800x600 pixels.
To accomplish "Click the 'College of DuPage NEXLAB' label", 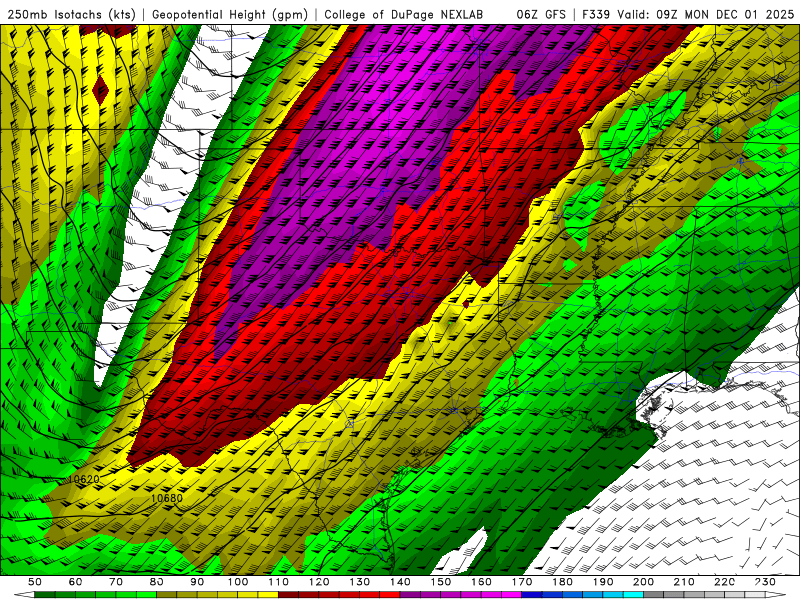I will (404, 15).
